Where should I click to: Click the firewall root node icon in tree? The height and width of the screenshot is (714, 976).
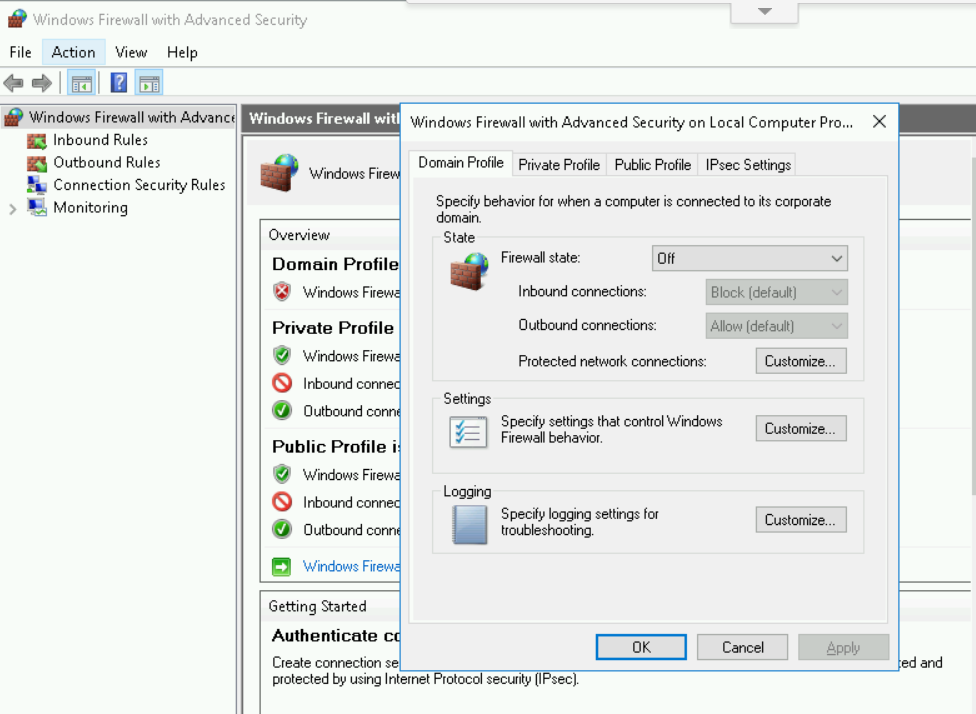pyautogui.click(x=14, y=117)
